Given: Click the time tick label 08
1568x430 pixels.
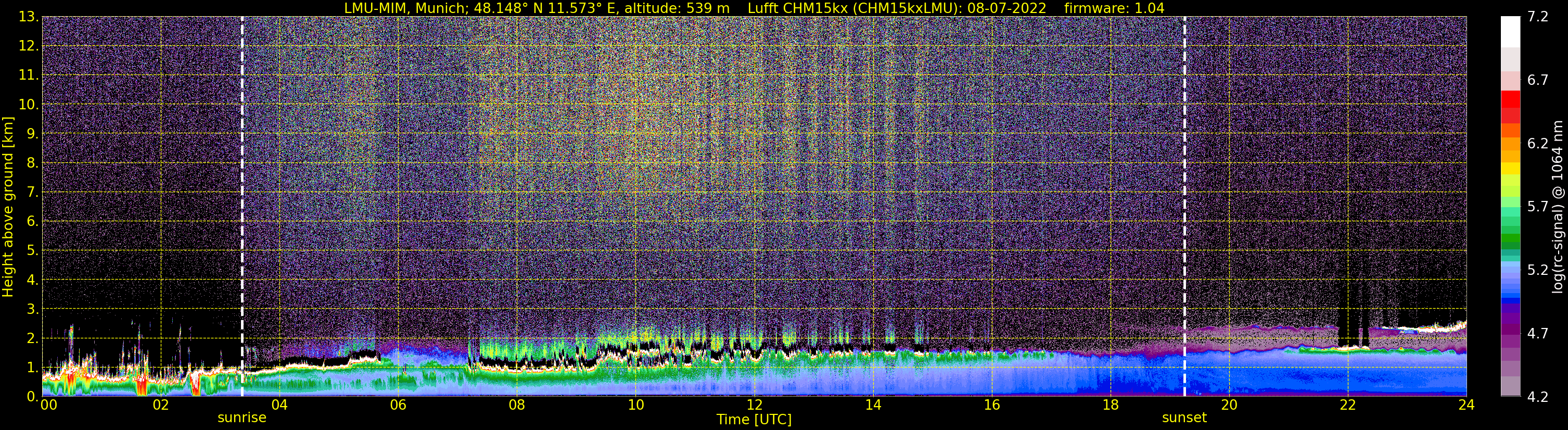Looking at the screenshot, I should click(x=517, y=405).
